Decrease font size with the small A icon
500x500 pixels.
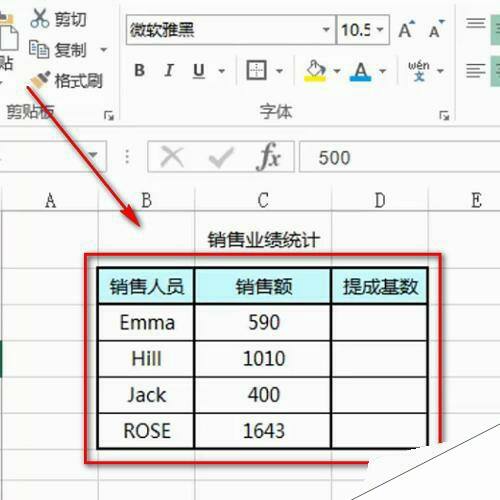coord(437,29)
